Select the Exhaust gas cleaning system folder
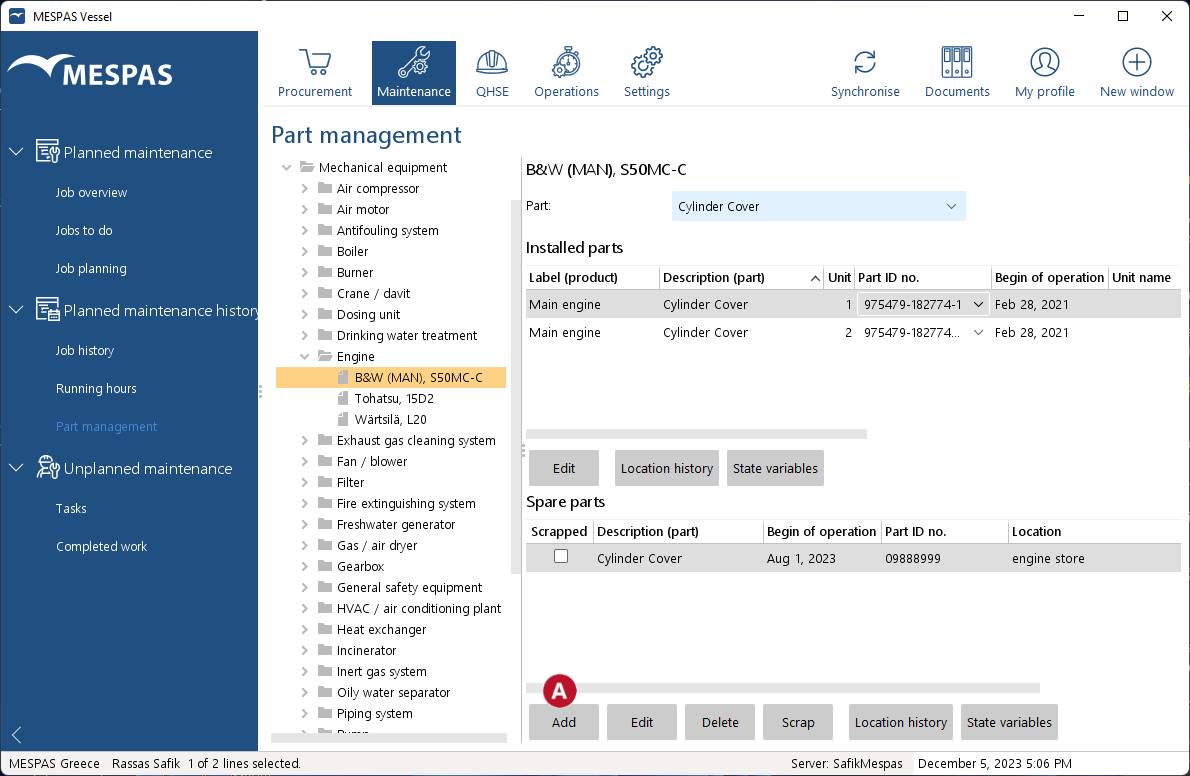 (x=416, y=440)
